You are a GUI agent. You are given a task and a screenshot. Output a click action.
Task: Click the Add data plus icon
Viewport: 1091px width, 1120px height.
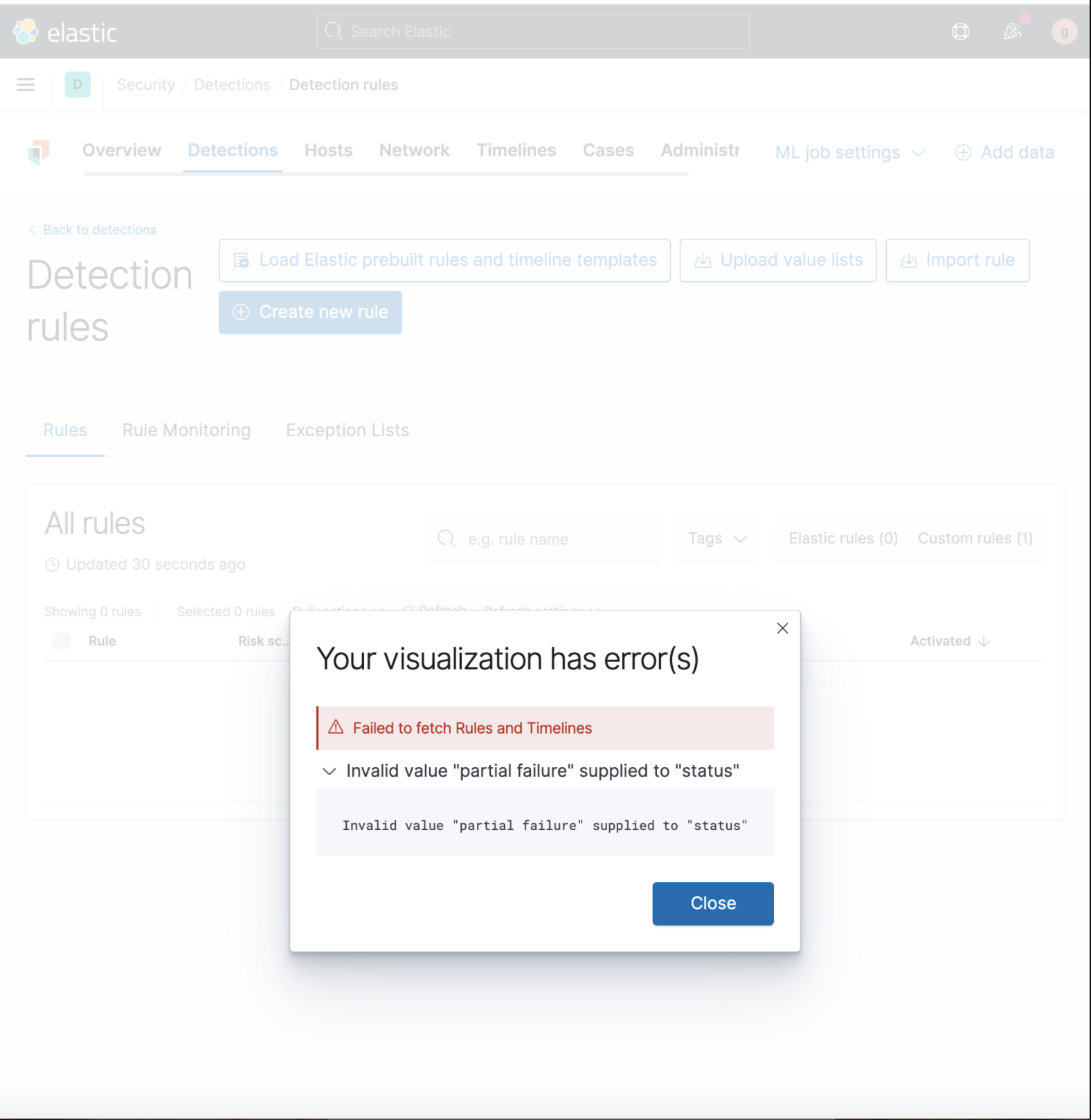963,152
